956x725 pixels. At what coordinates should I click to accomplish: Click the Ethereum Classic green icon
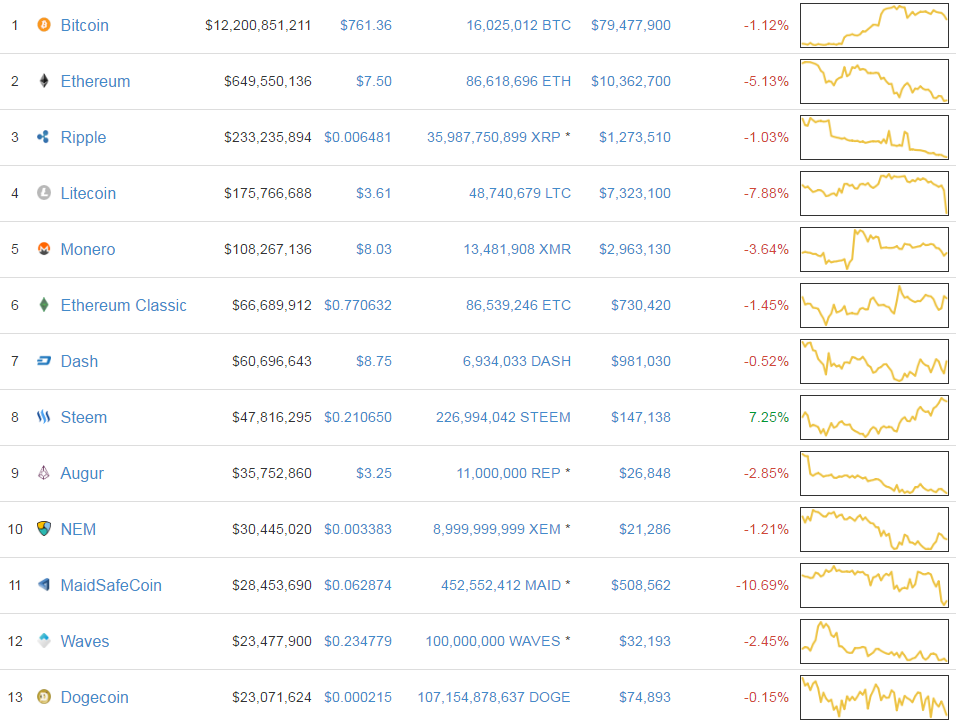coord(44,305)
